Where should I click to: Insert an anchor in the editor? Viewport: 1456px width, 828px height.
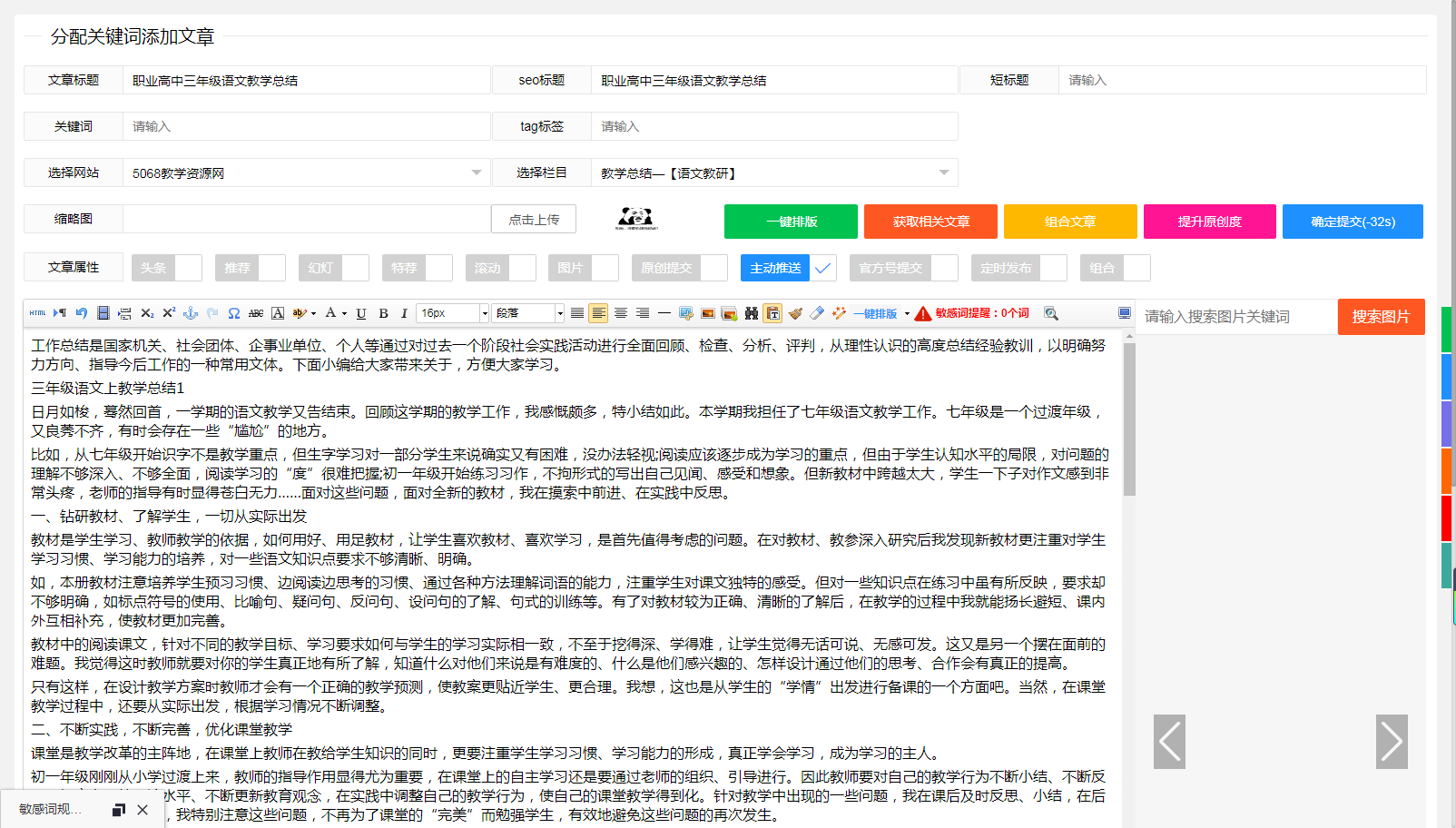(191, 313)
